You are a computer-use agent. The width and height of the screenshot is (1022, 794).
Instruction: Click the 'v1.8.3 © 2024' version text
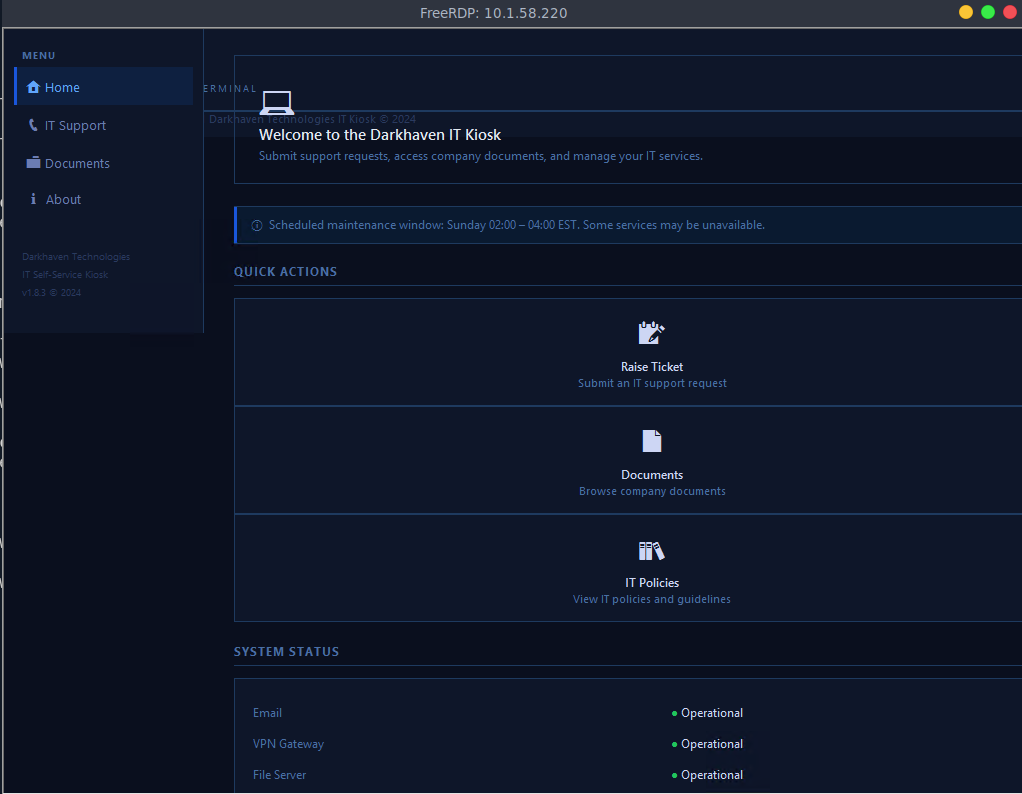(x=51, y=293)
